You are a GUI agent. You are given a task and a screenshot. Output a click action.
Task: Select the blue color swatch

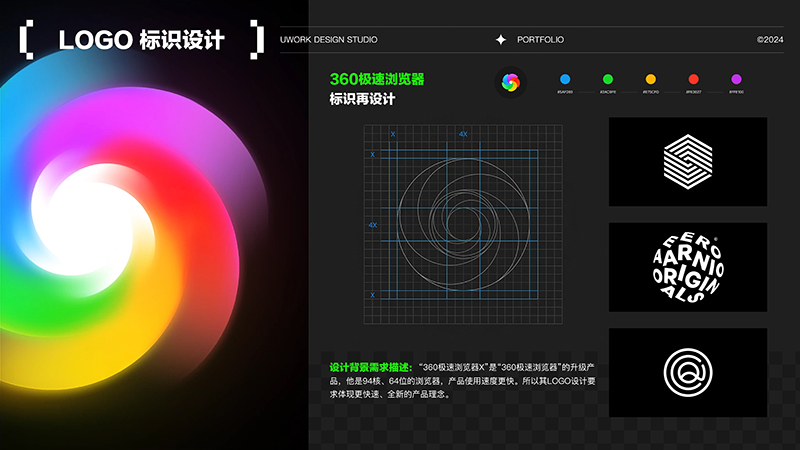(x=565, y=79)
